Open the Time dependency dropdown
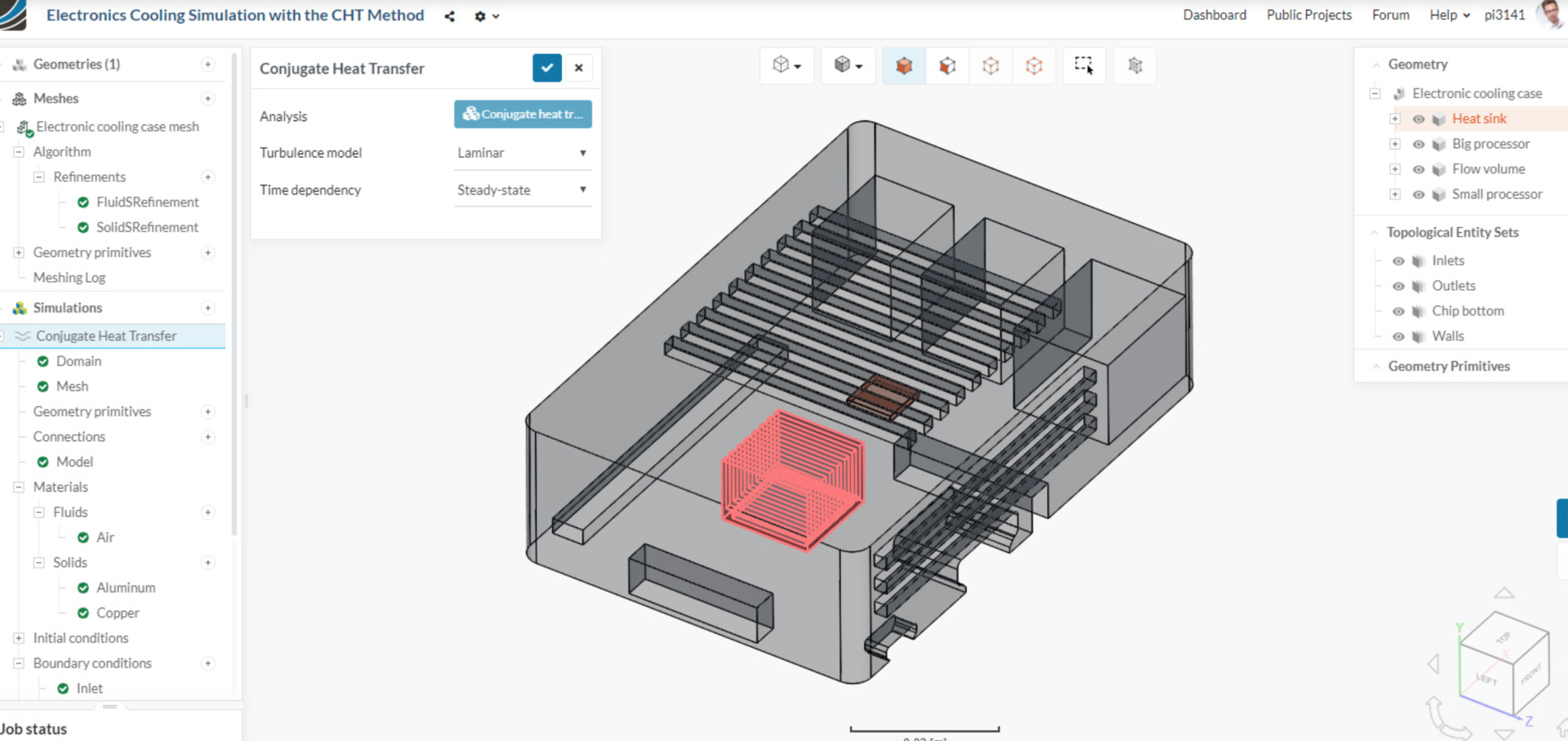Image resolution: width=1568 pixels, height=741 pixels. point(522,190)
